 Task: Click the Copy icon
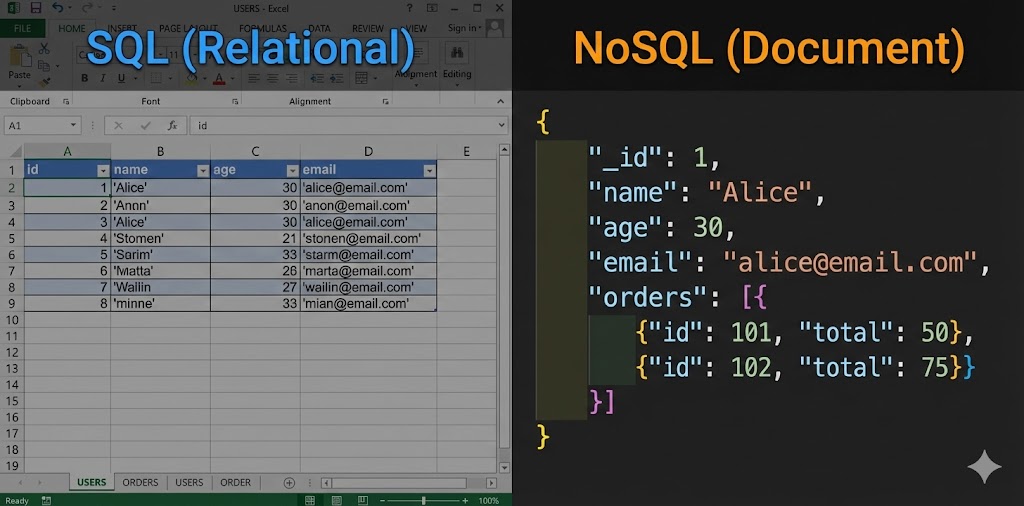click(x=44, y=65)
